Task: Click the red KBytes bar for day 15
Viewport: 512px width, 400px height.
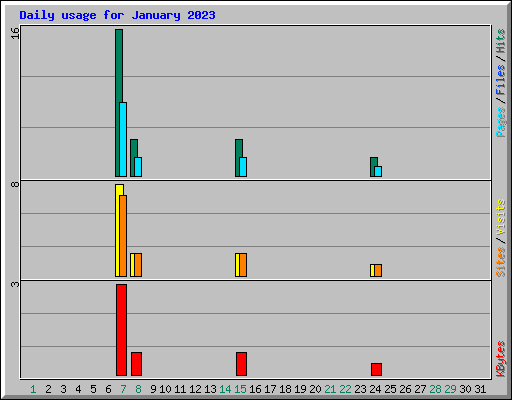Action: pyautogui.click(x=241, y=364)
